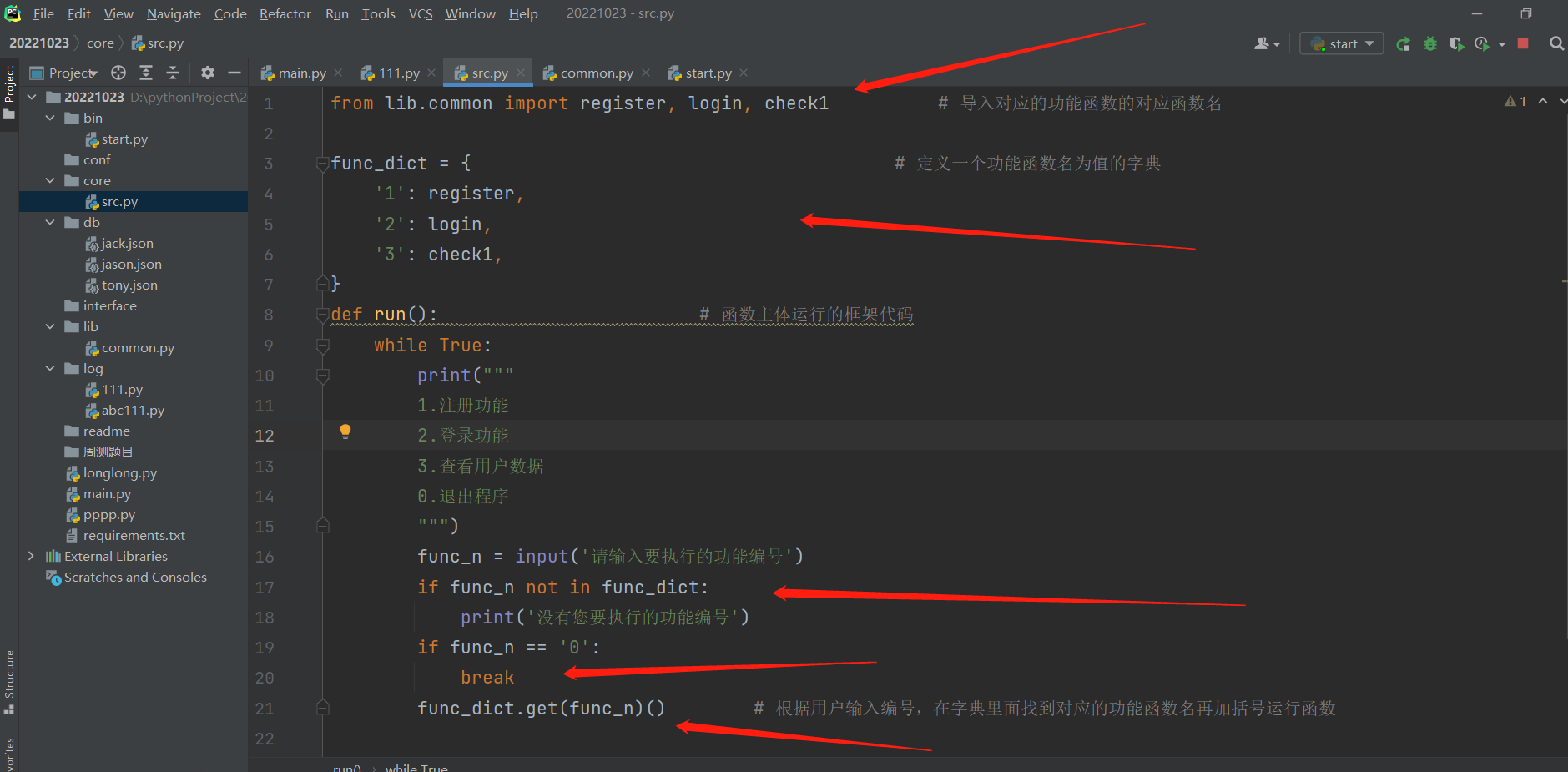Open the Navigate menu
1568x772 pixels.
click(x=174, y=13)
